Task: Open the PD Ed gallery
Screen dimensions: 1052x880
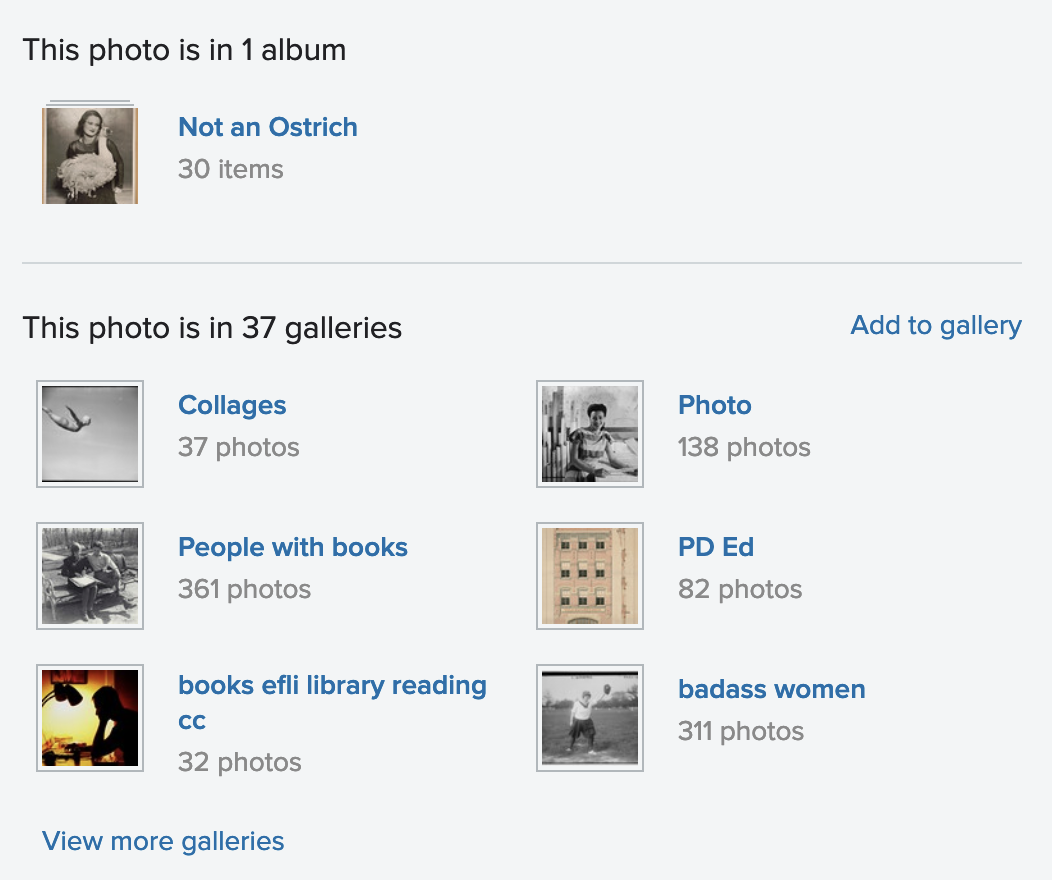Action: (x=715, y=547)
